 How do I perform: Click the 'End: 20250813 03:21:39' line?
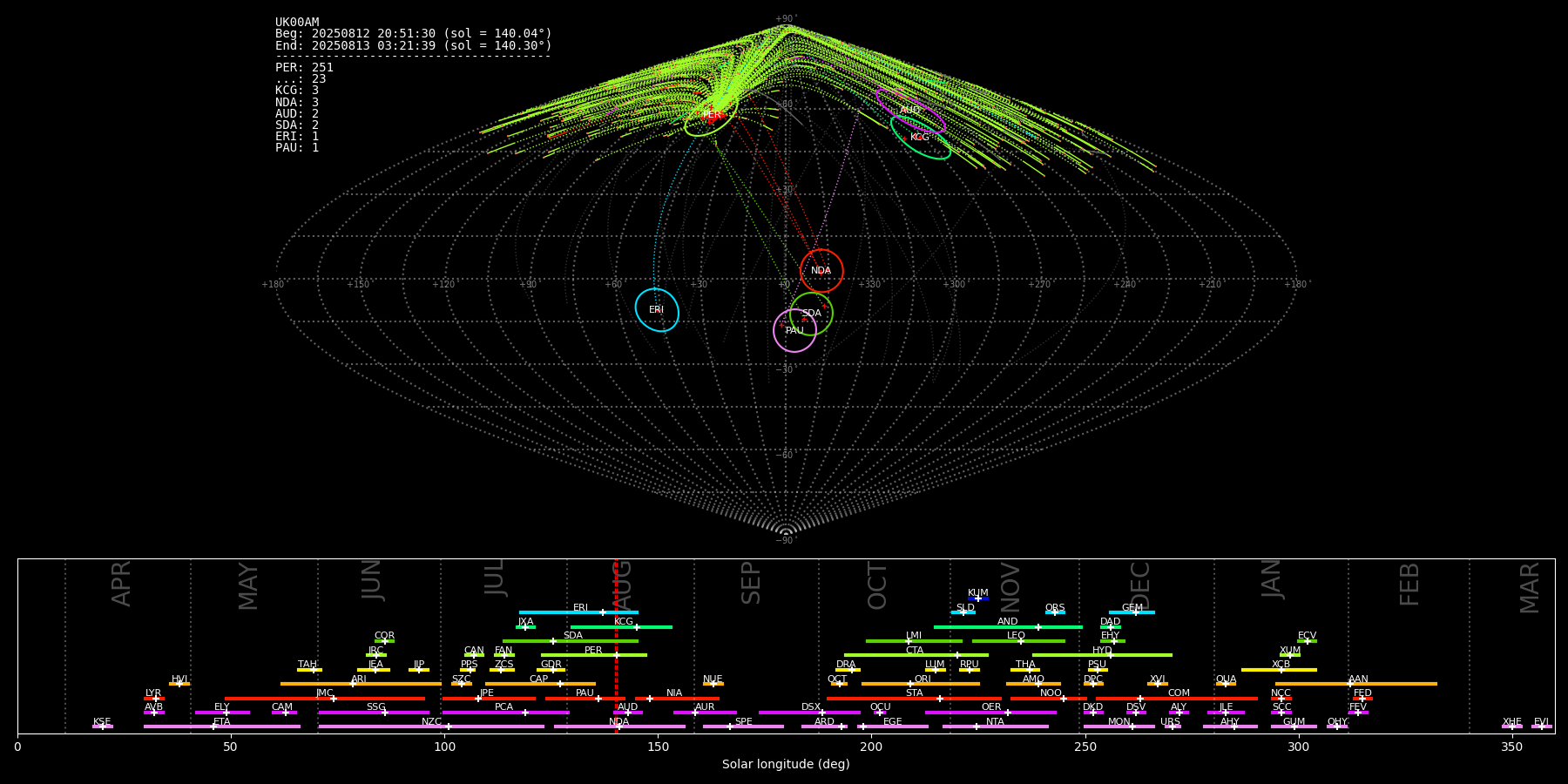tap(414, 45)
